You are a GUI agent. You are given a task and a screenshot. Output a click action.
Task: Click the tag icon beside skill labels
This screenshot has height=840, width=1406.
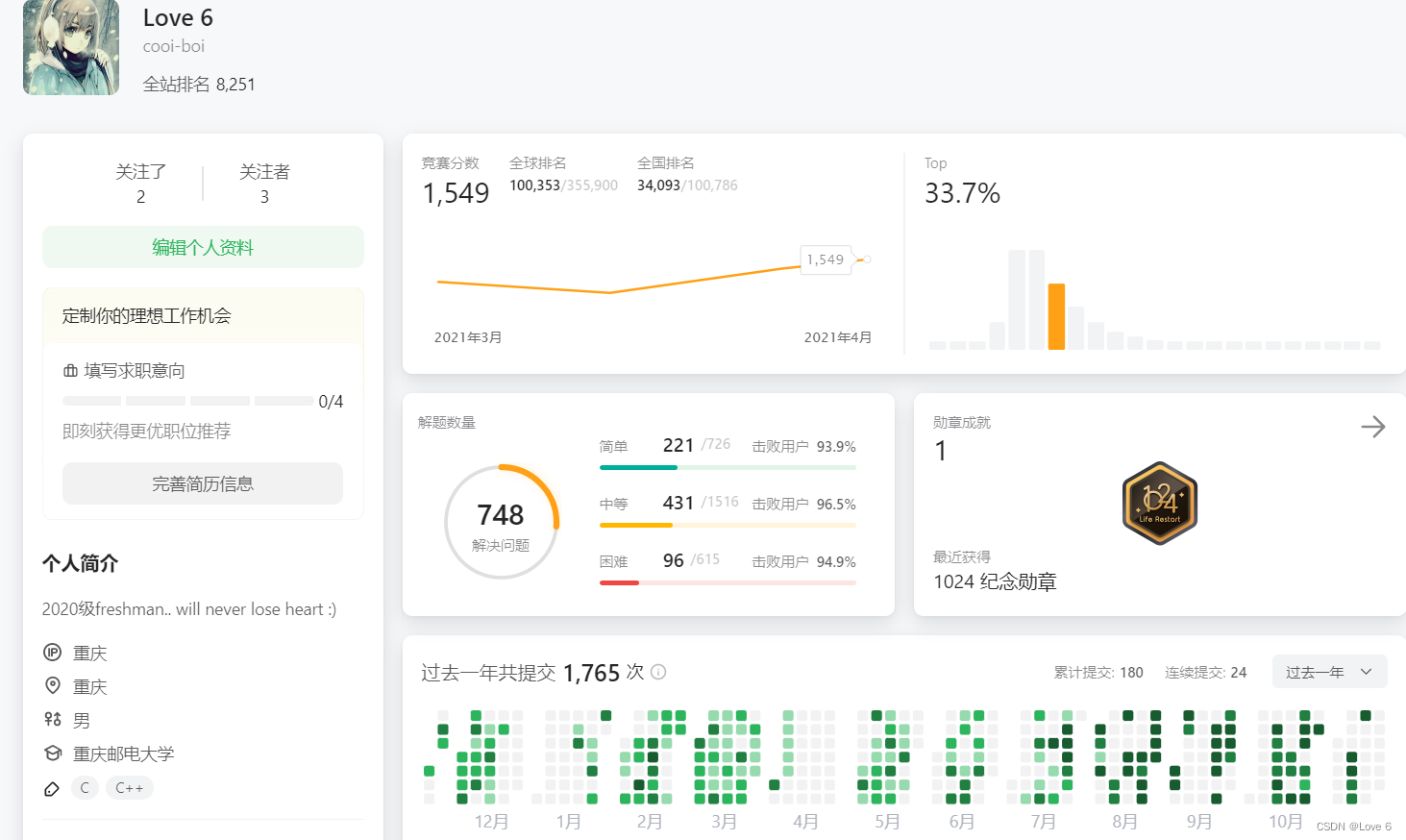(52, 789)
